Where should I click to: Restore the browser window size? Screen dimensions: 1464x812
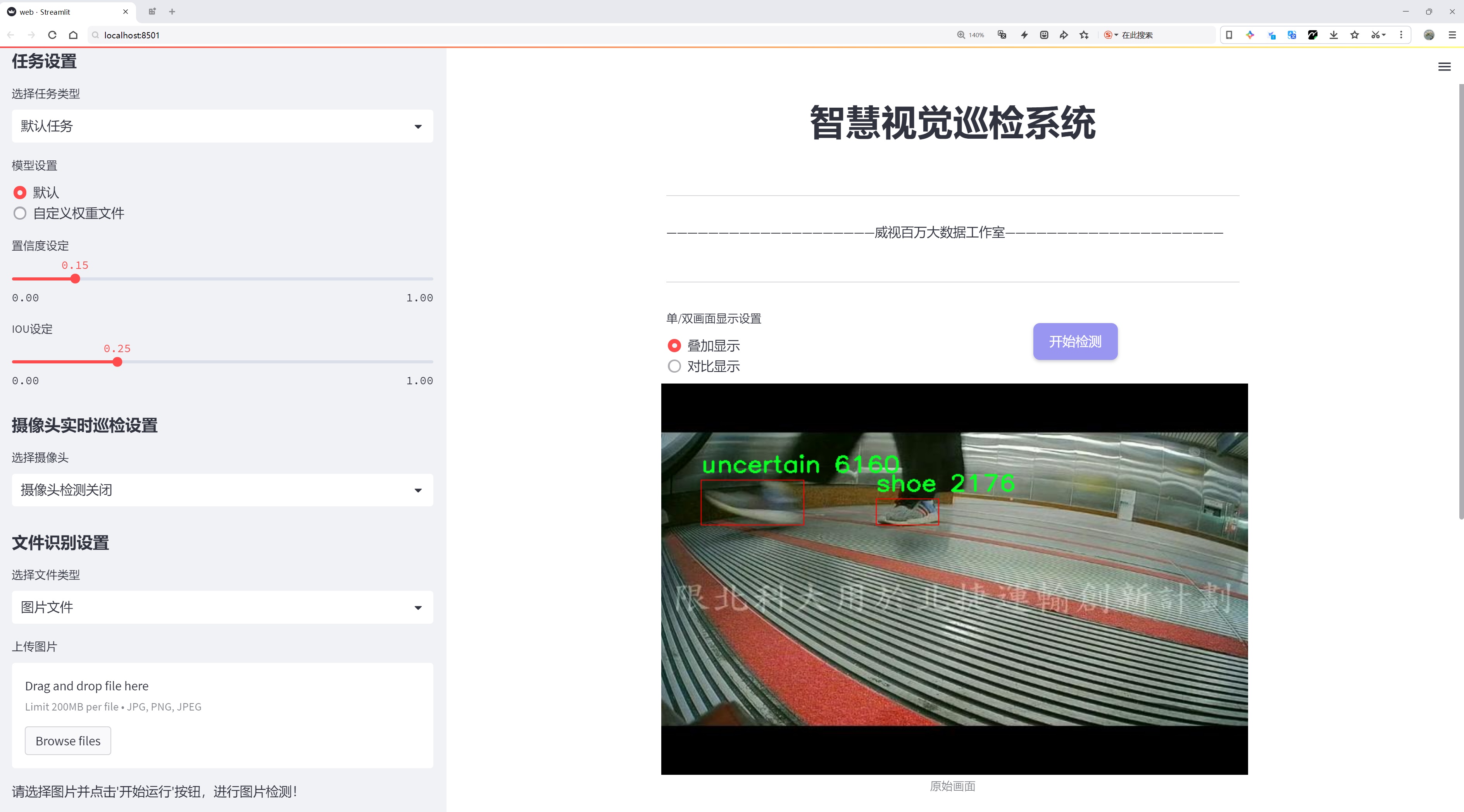coord(1429,11)
